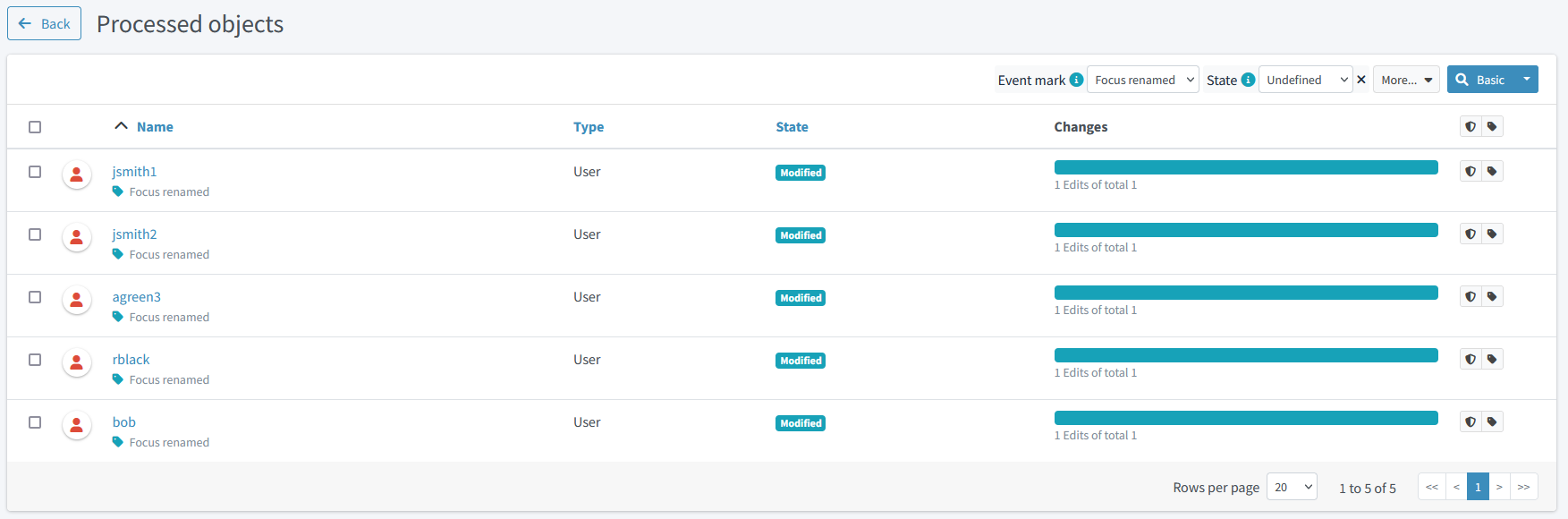Click the Event mark info icon
This screenshot has width=1568, height=519.
(1076, 80)
